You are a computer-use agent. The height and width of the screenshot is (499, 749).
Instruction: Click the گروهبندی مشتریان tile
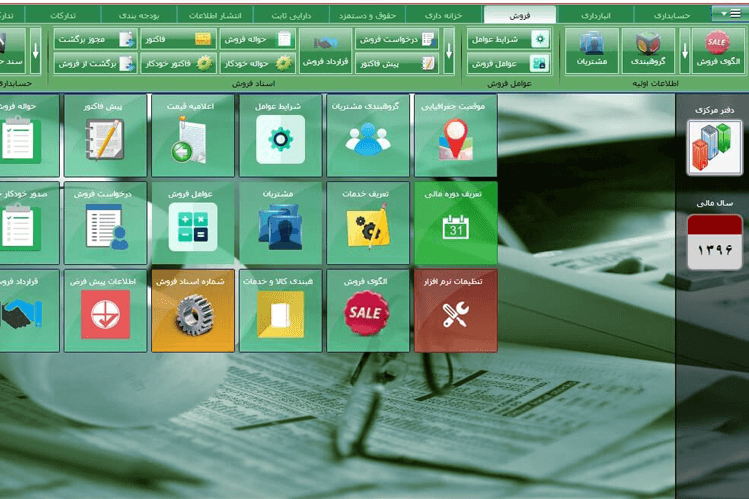(x=368, y=136)
